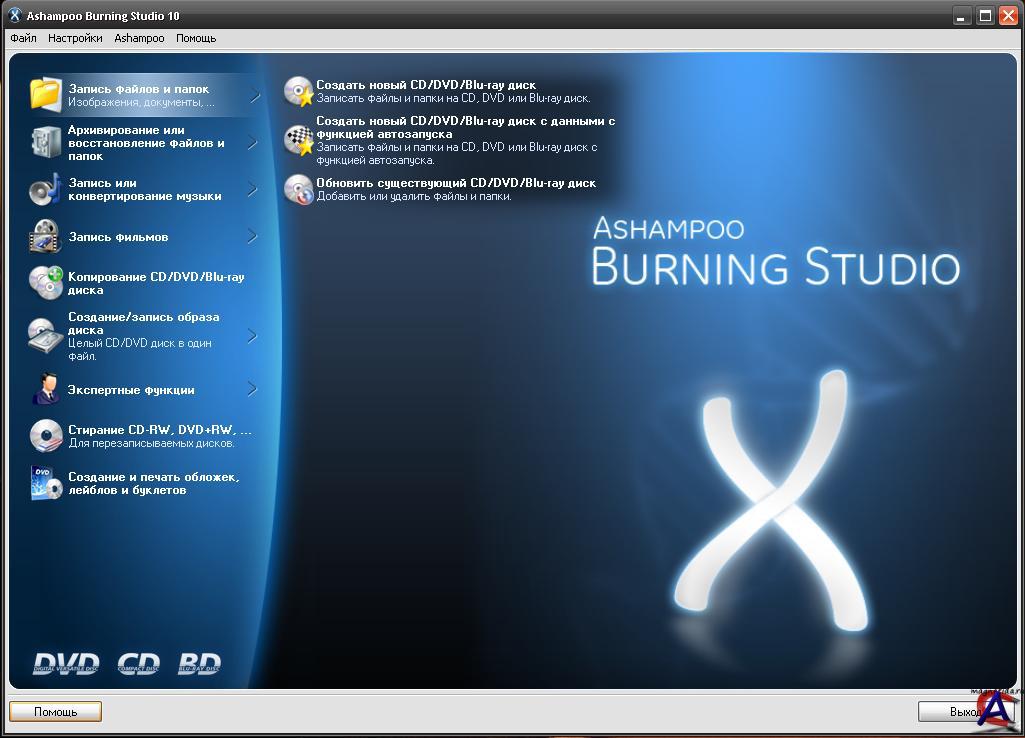1025x738 pixels.
Task: Open the Файл menu
Action: tap(23, 38)
